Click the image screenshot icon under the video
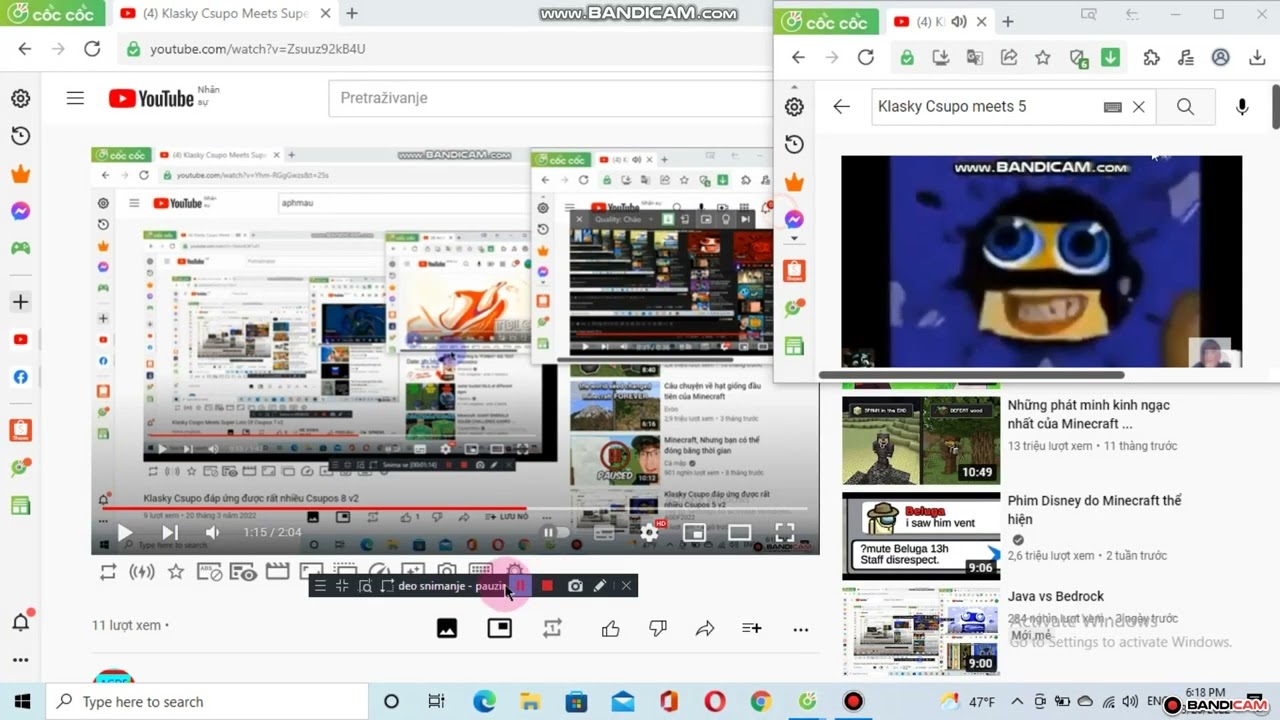The image size is (1280, 720). [447, 628]
